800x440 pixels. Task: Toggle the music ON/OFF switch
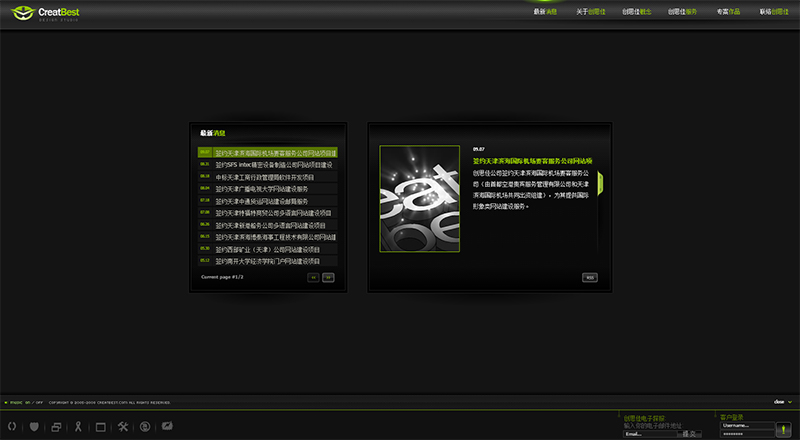point(27,402)
